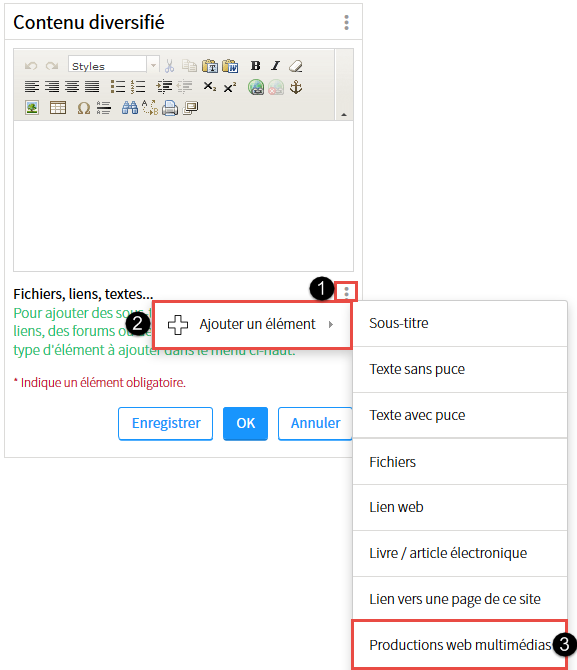Open the Styles dropdown
Image resolution: width=577 pixels, height=670 pixels.
click(114, 66)
